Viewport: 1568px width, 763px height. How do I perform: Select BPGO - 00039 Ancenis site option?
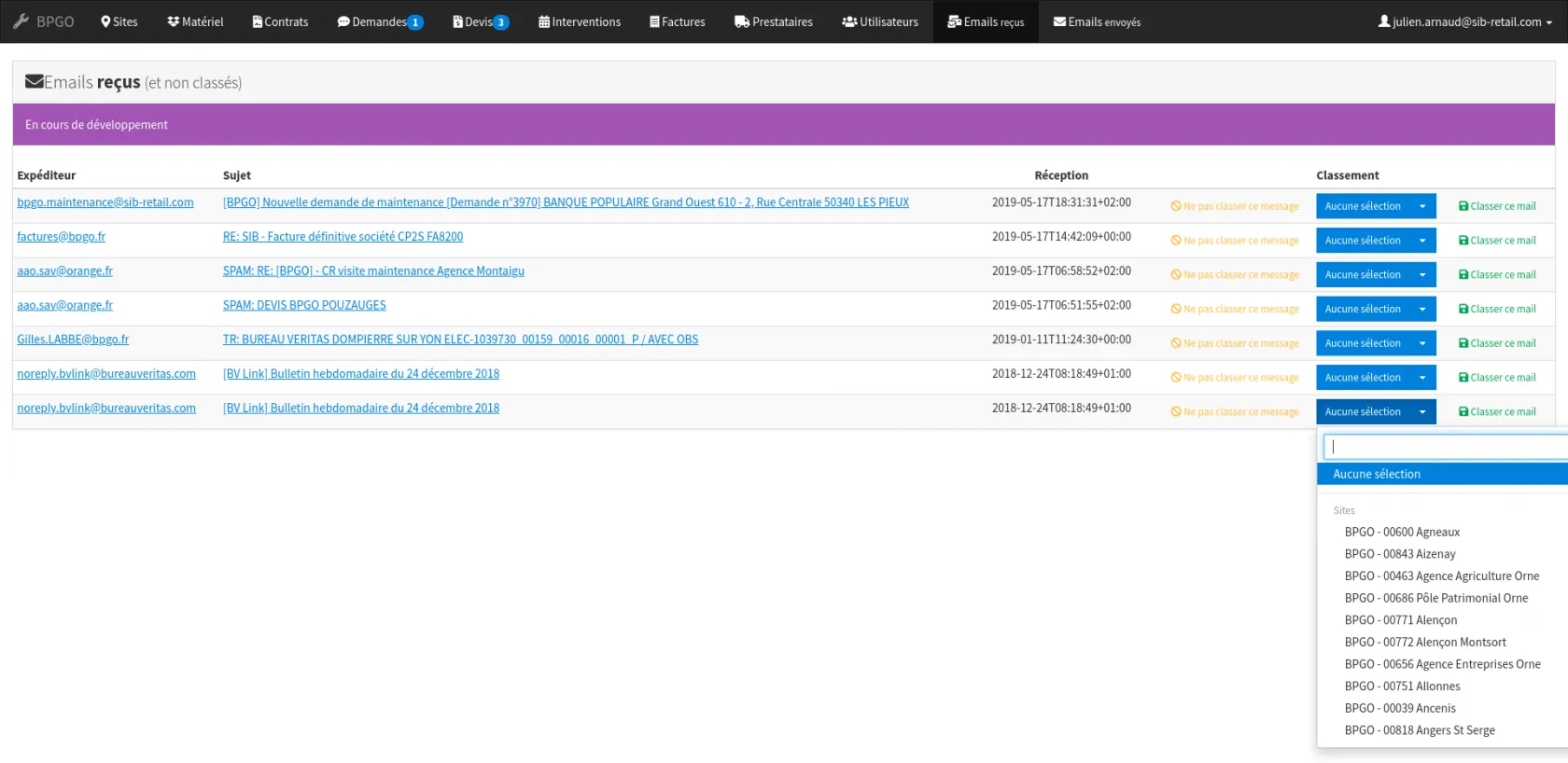pyautogui.click(x=1399, y=708)
